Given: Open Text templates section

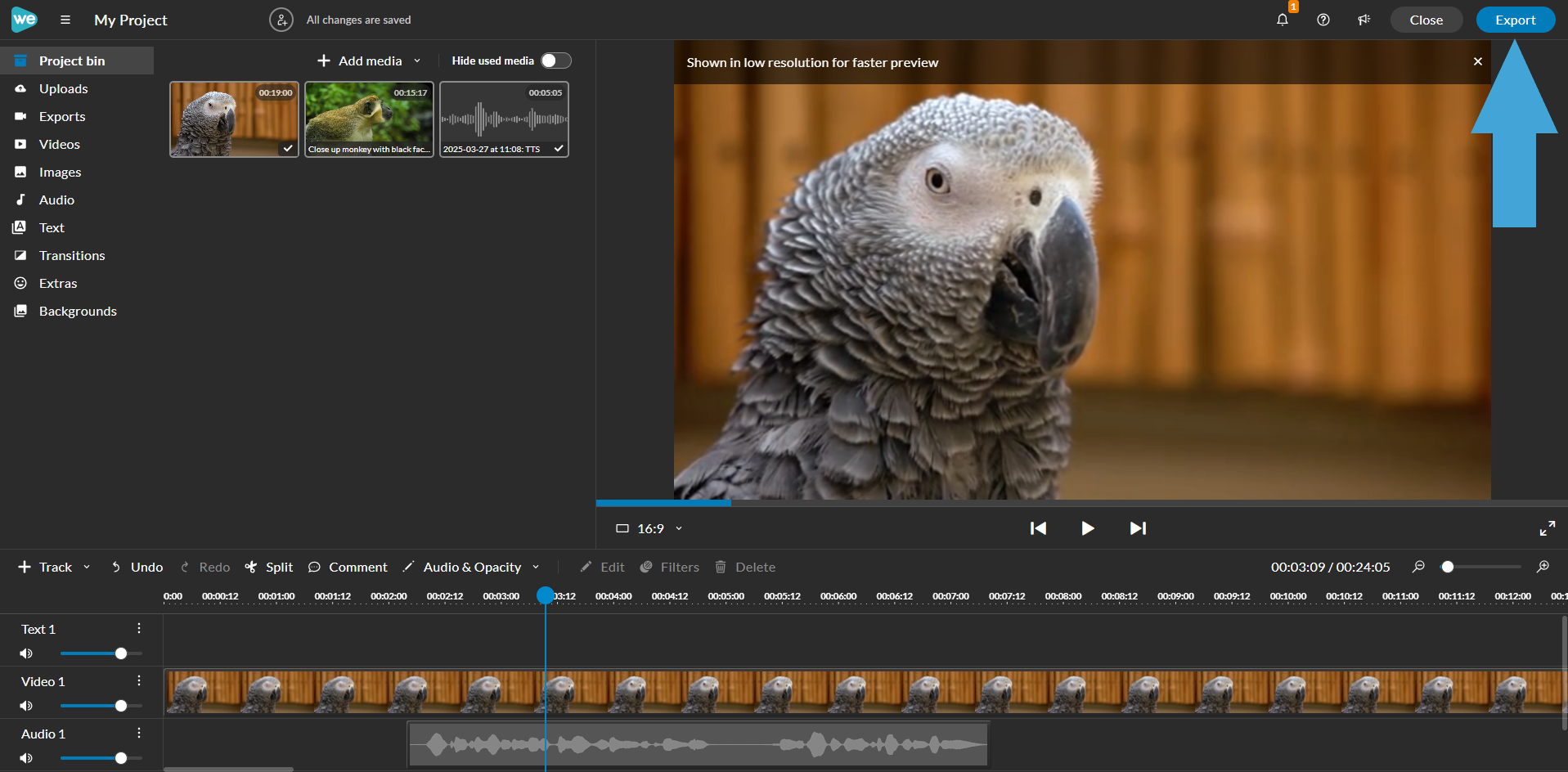Looking at the screenshot, I should (77, 227).
